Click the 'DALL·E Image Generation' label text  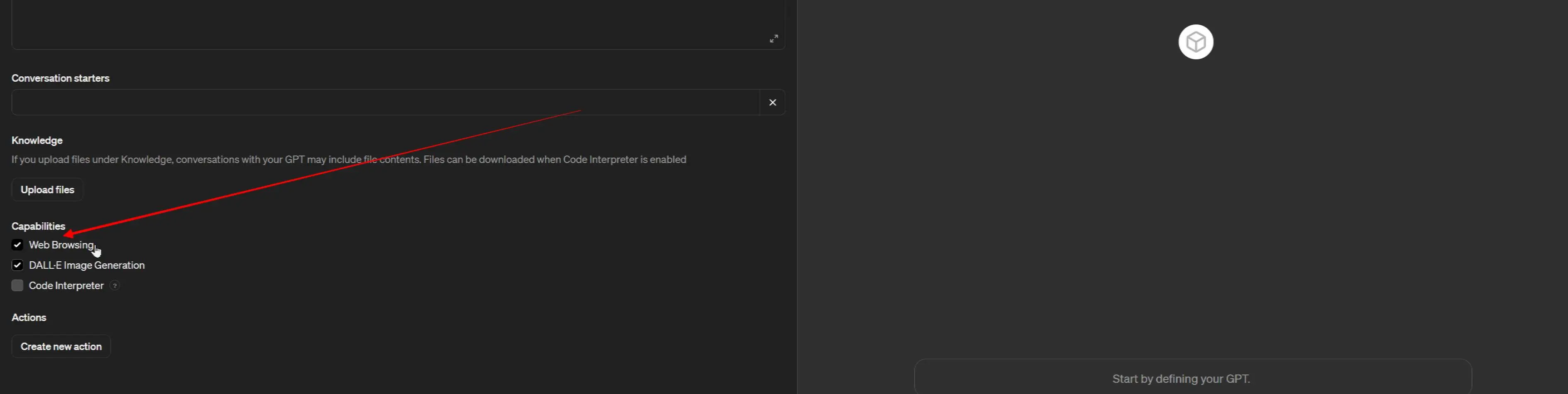click(87, 265)
